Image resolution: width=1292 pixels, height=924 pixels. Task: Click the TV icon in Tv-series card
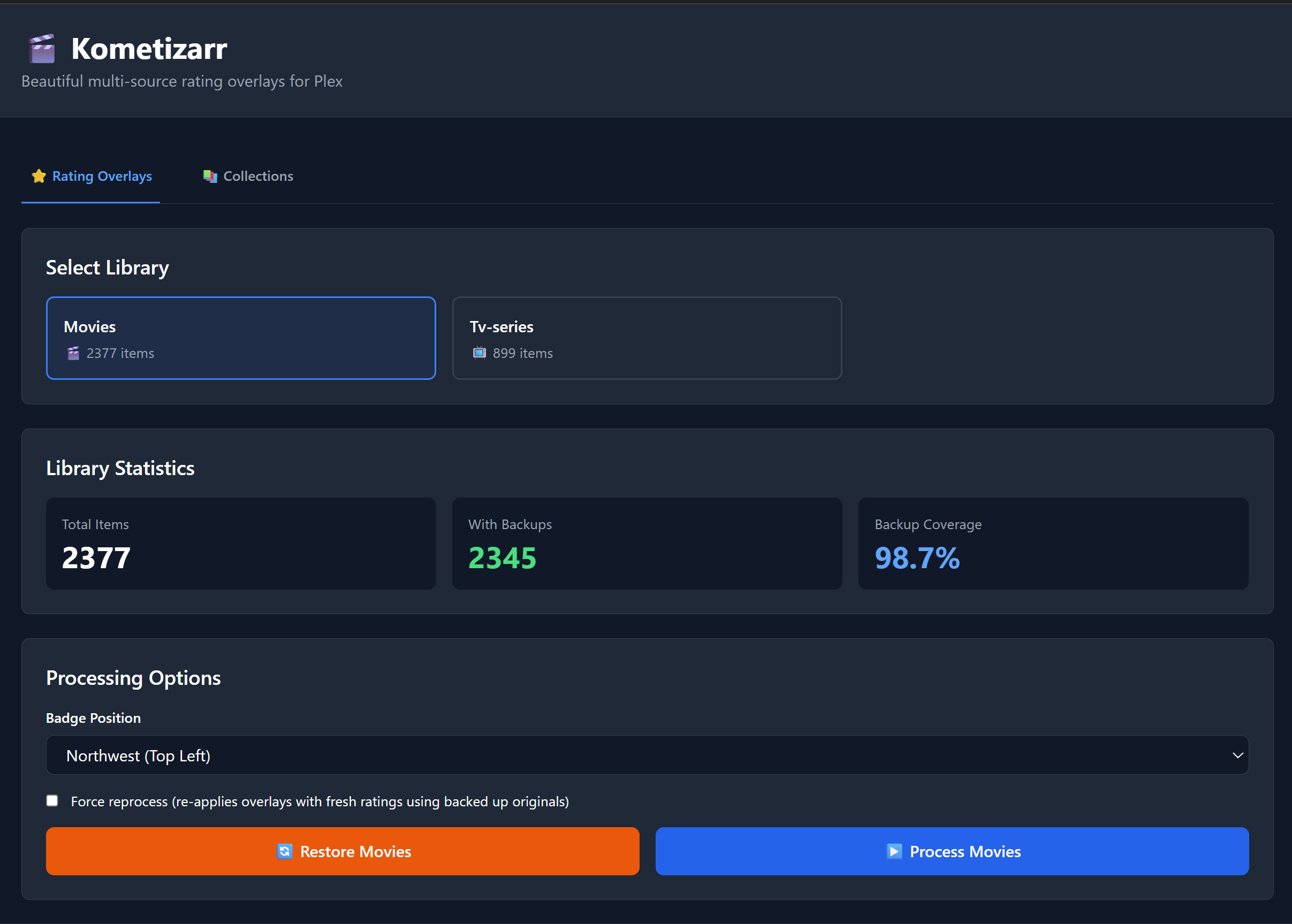click(478, 353)
